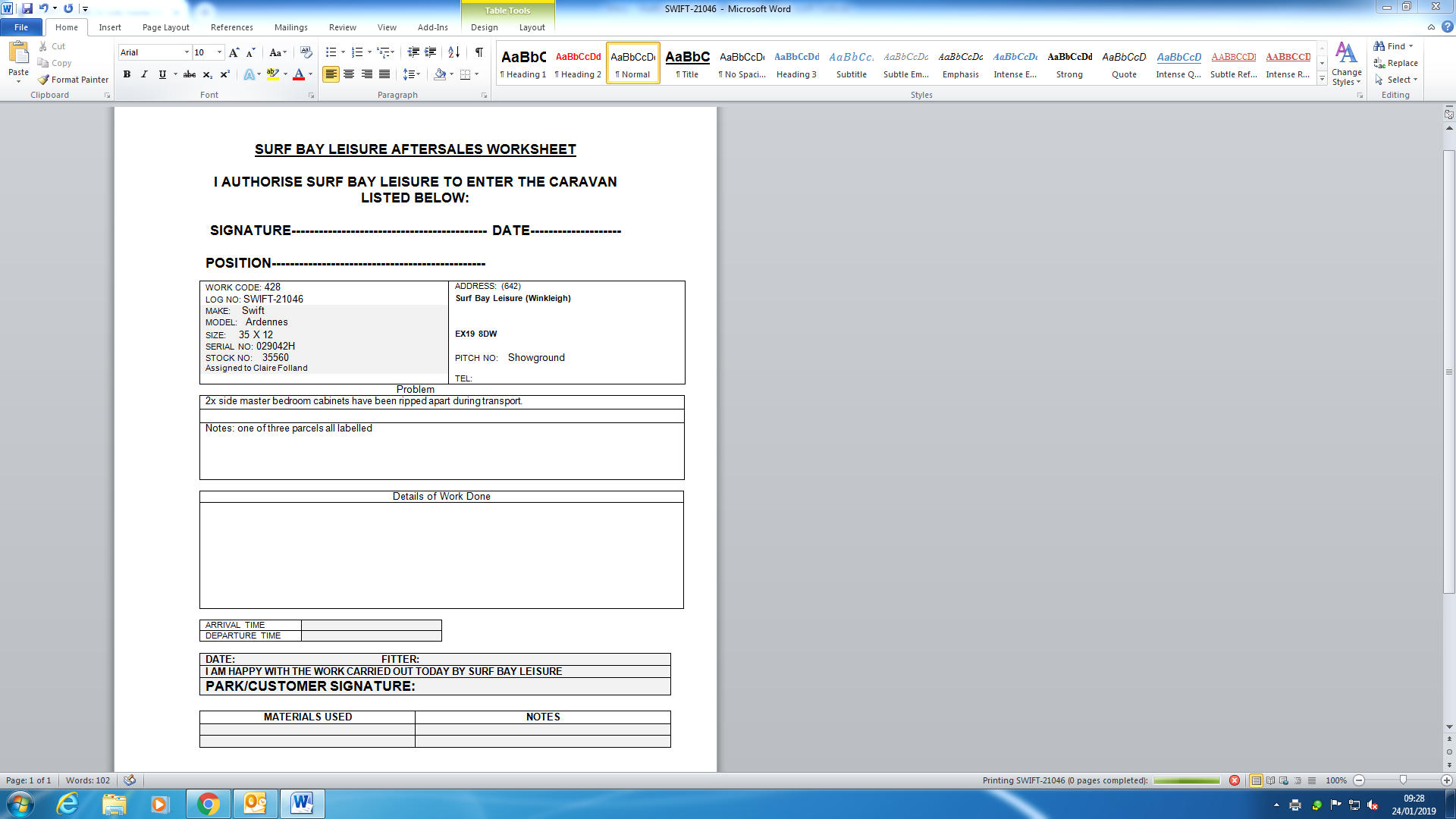This screenshot has height=819, width=1456.
Task: Open Google Chrome from the taskbar
Action: pos(208,804)
